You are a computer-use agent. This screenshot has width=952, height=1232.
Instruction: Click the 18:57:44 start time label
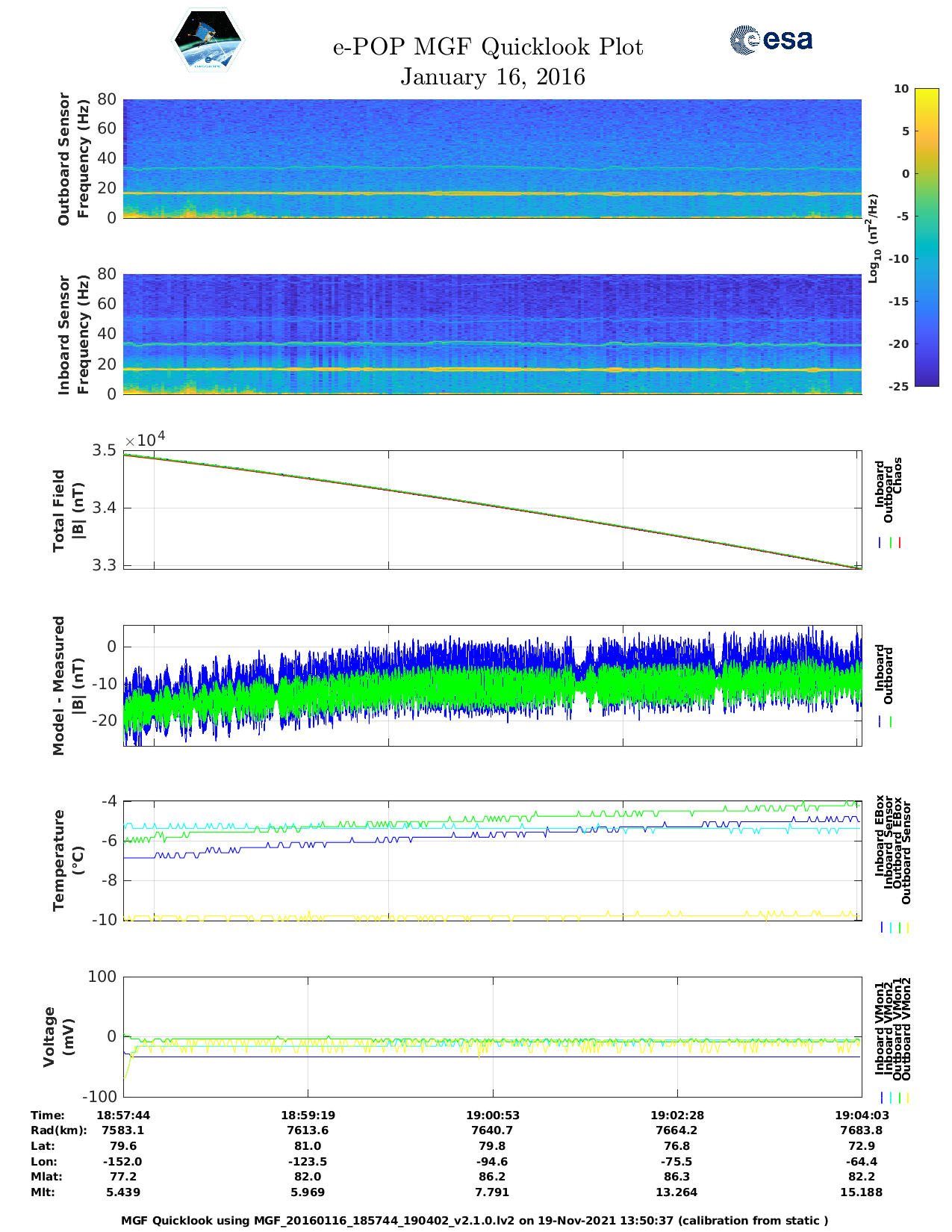click(123, 1115)
